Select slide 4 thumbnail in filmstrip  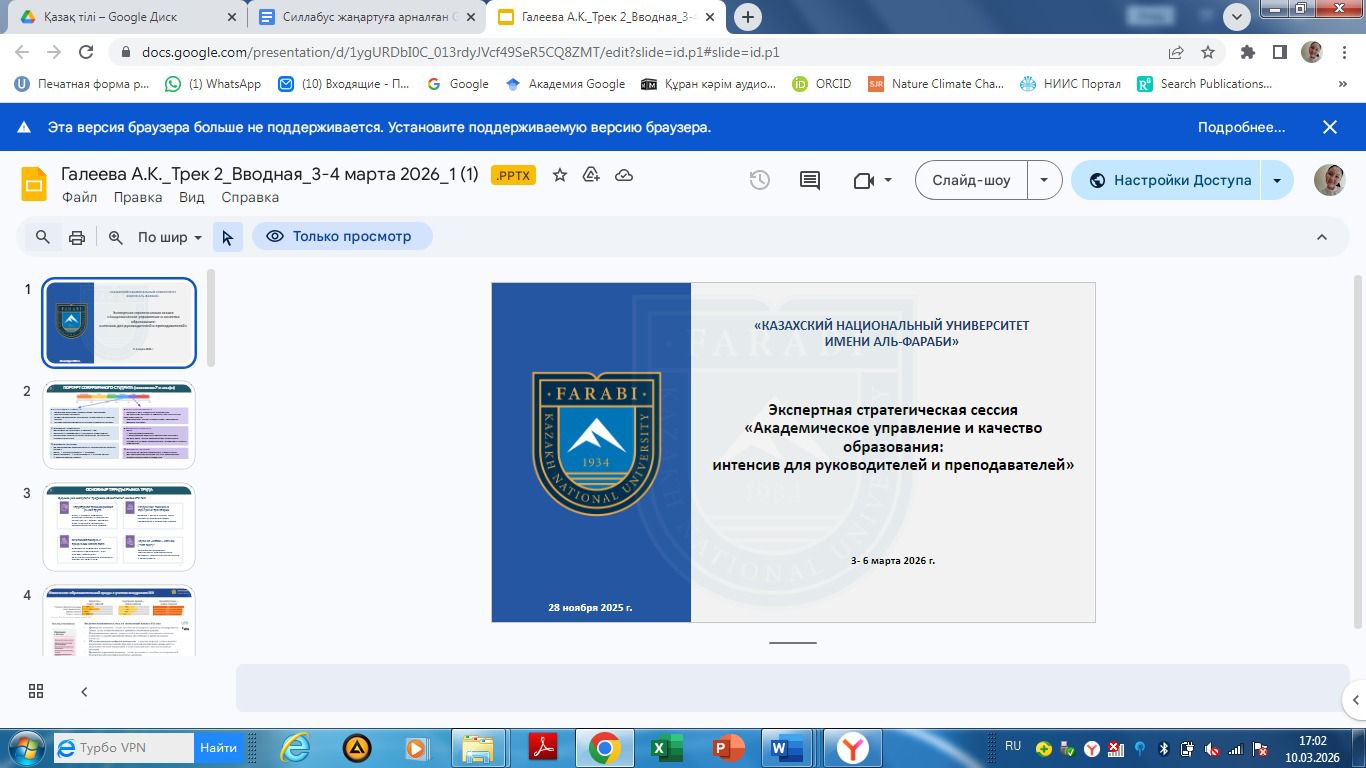[119, 621]
